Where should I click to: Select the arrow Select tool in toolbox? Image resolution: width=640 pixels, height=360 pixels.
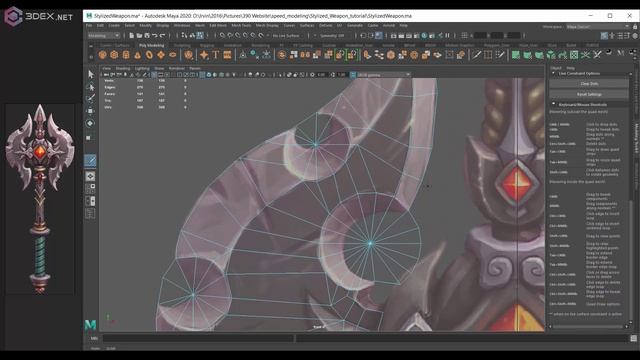[91, 74]
